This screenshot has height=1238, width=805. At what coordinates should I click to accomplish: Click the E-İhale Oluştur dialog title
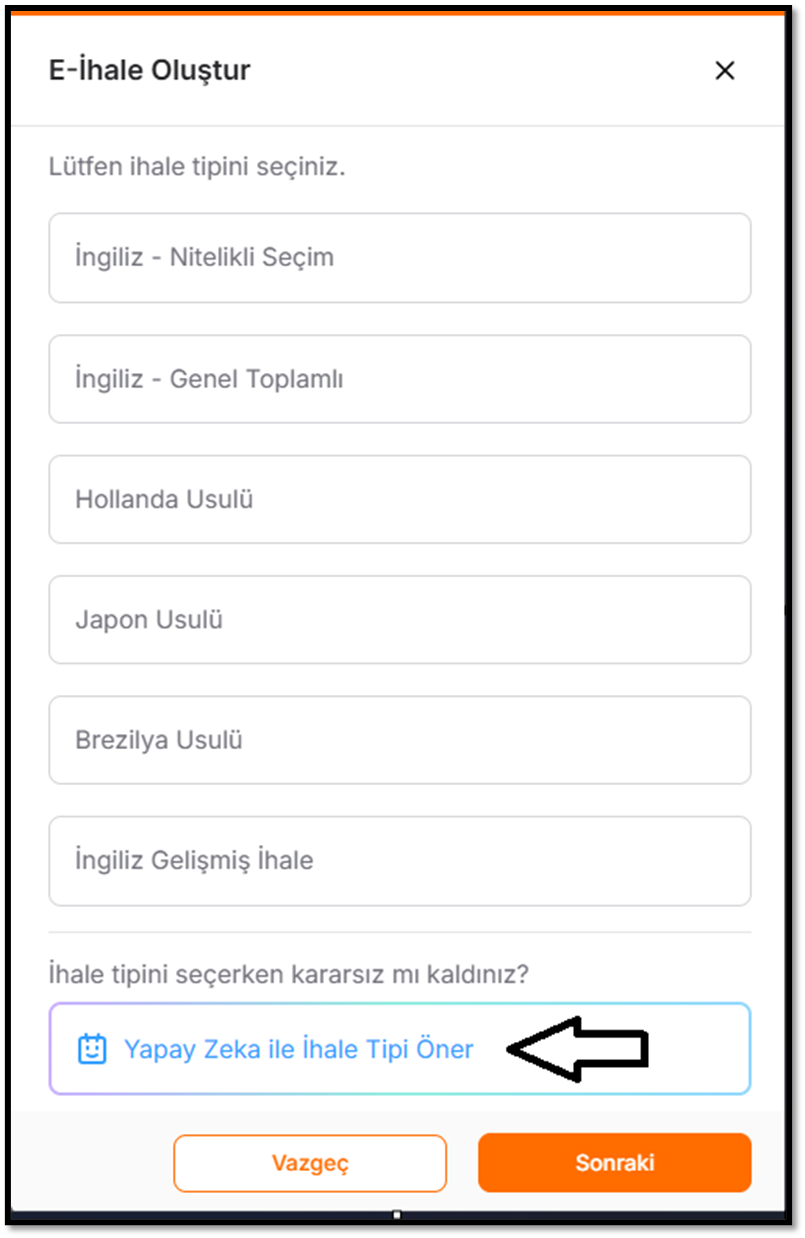click(x=150, y=70)
